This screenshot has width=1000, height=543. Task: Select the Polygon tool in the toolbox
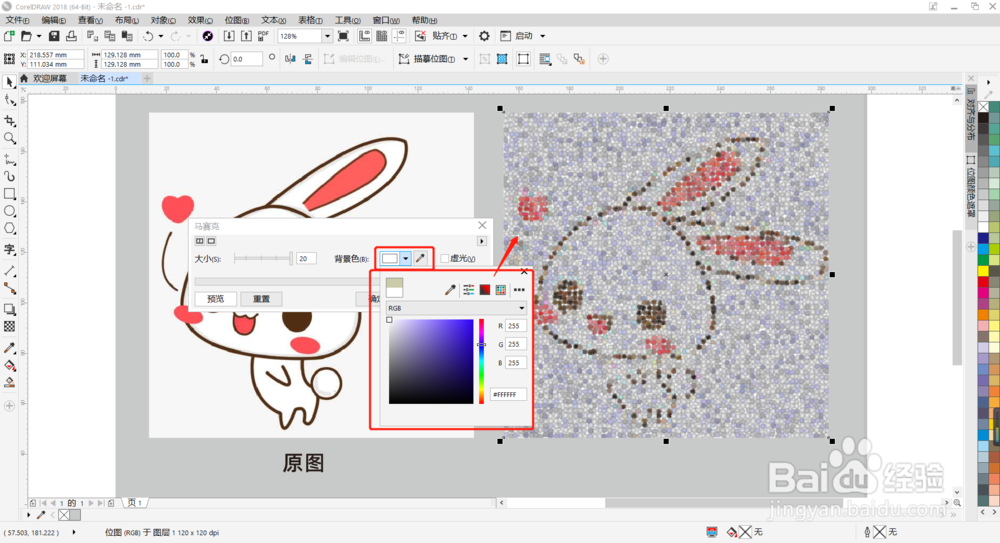pyautogui.click(x=10, y=228)
